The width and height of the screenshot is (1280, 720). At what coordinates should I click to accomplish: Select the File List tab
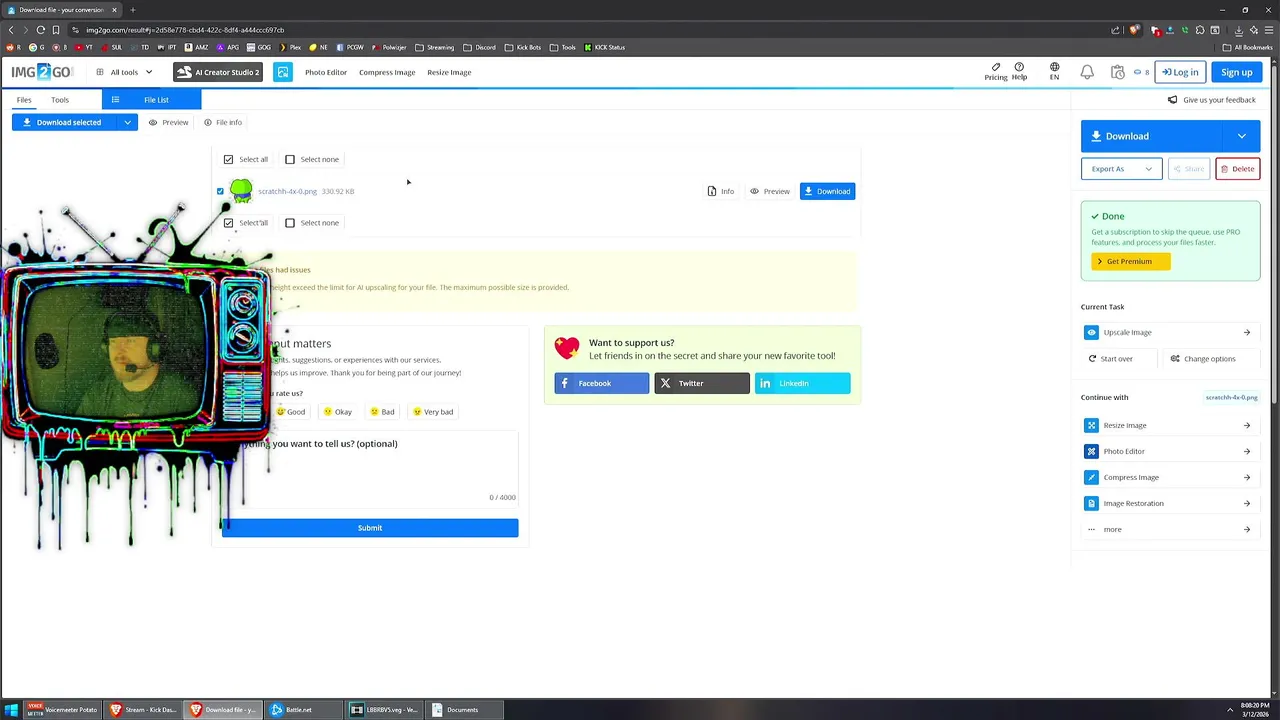coord(151,100)
